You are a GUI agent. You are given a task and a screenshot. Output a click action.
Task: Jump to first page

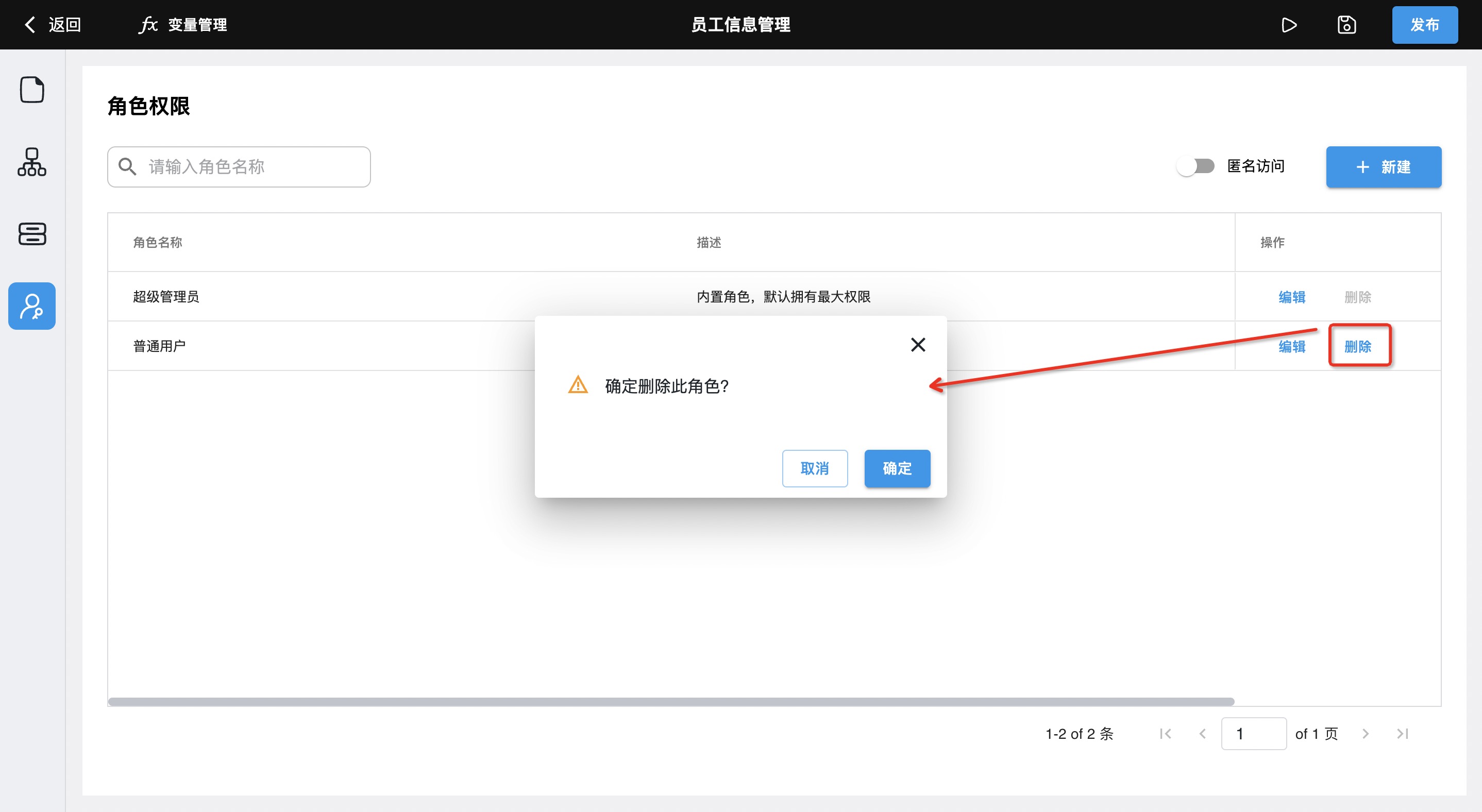click(1165, 733)
